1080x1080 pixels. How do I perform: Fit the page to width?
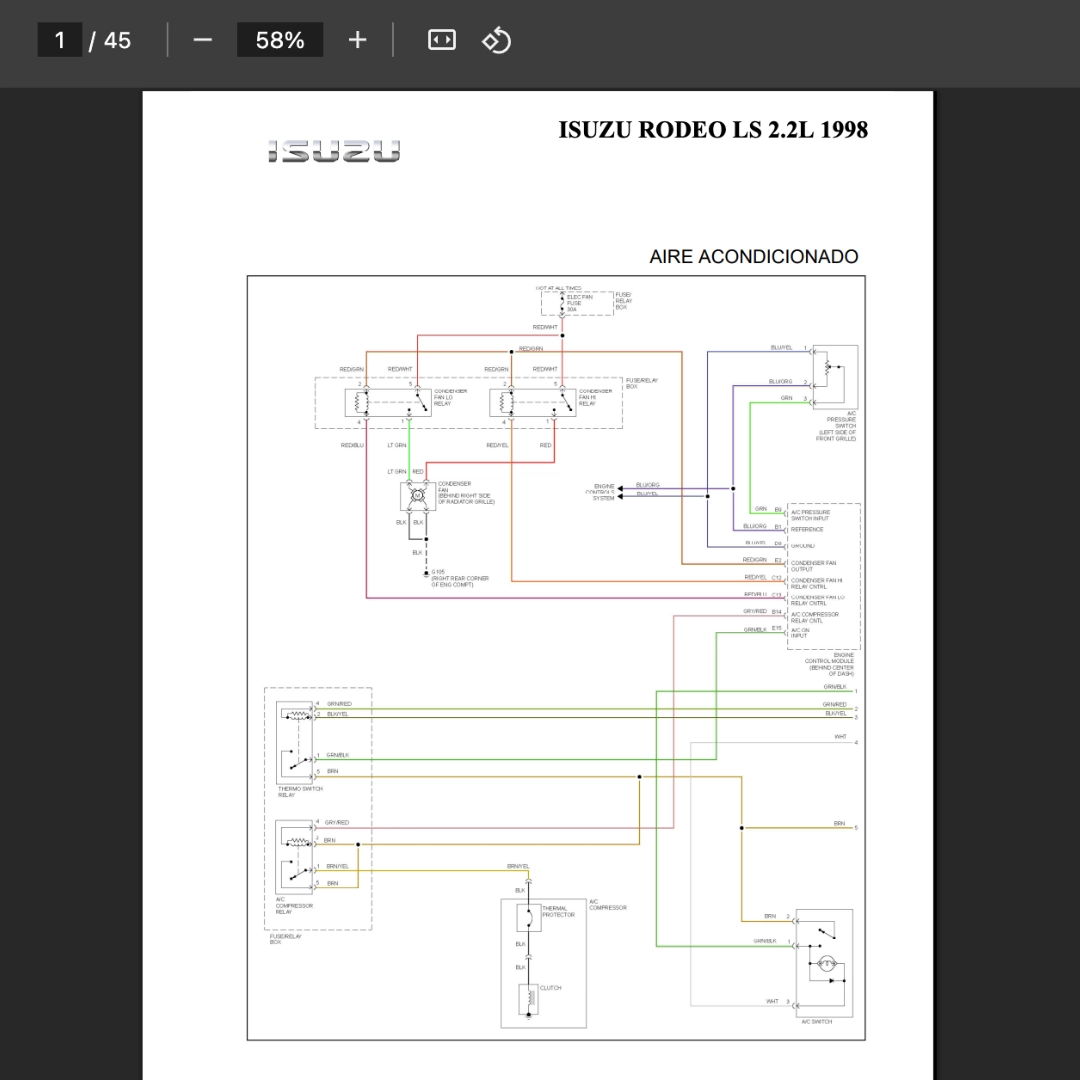pyautogui.click(x=442, y=40)
